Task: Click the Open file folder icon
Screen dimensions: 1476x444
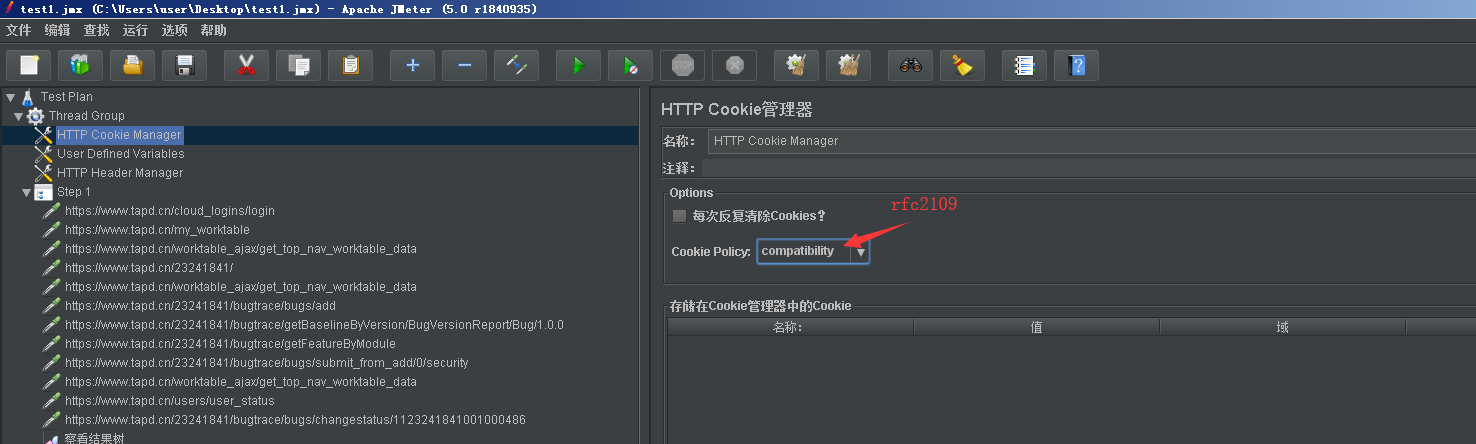Action: pyautogui.click(x=132, y=66)
